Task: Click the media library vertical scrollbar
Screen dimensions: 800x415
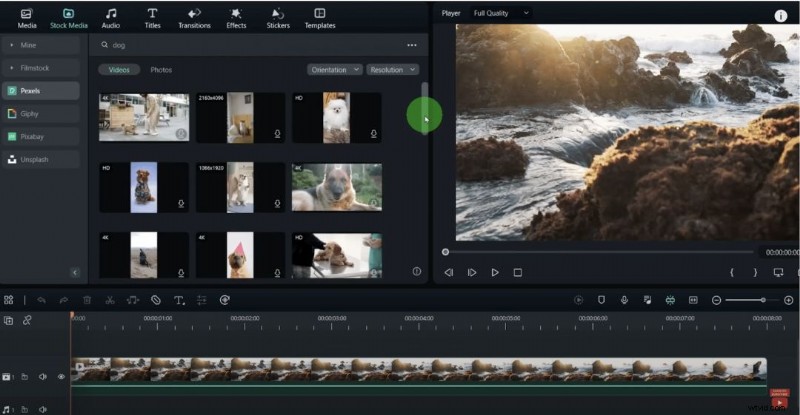Action: pyautogui.click(x=424, y=108)
